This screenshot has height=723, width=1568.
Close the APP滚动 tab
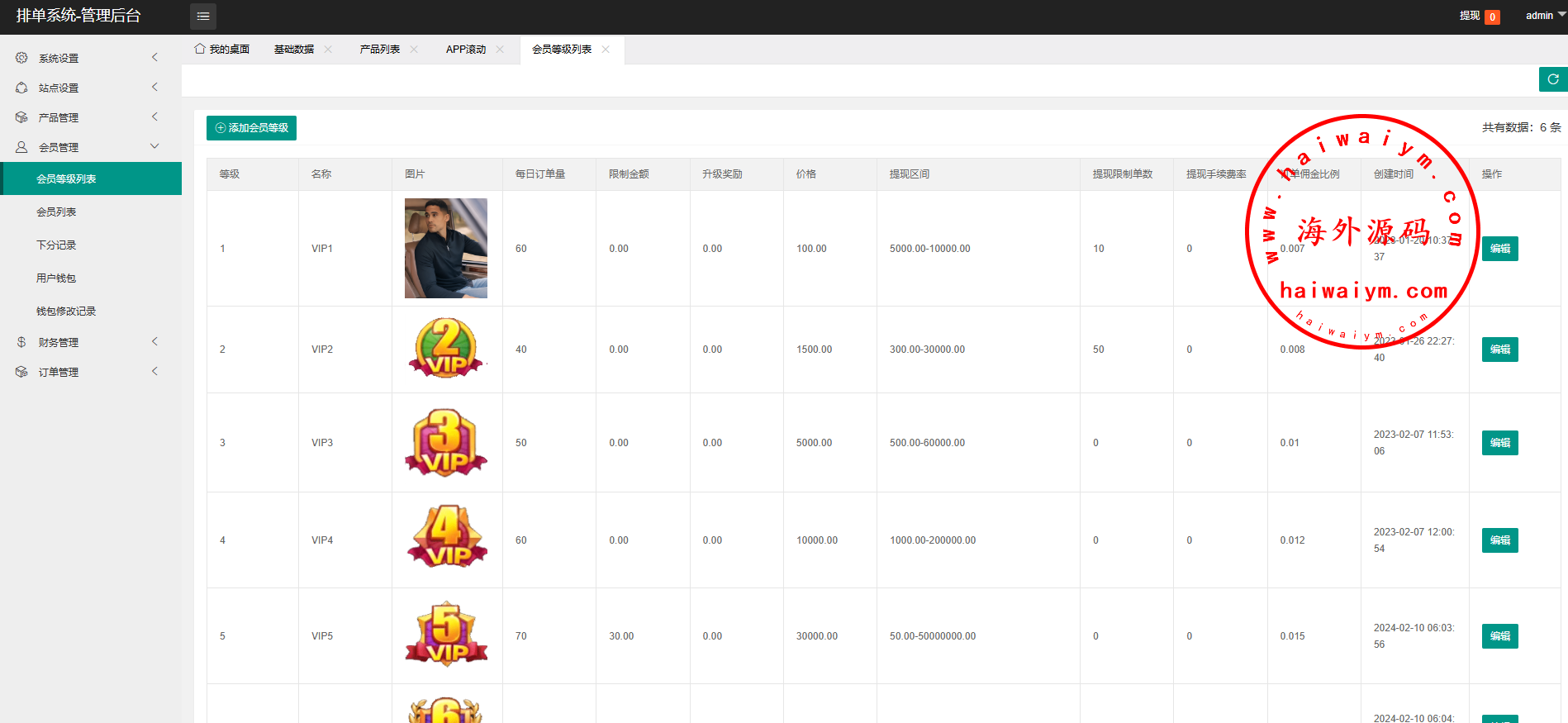pyautogui.click(x=500, y=50)
